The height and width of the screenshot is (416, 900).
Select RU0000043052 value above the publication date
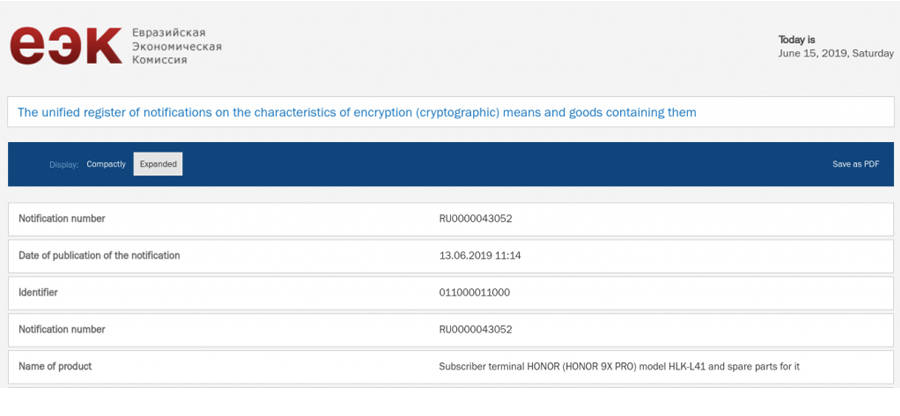point(476,218)
